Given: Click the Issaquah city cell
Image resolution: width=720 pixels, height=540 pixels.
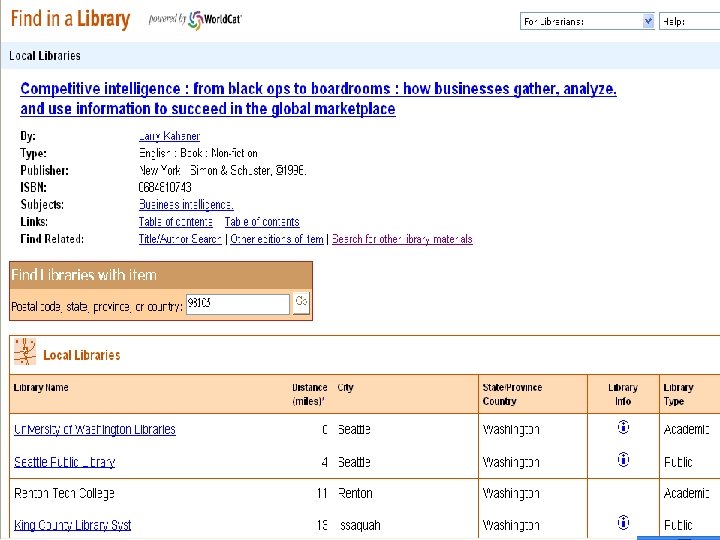Looking at the screenshot, I should pyautogui.click(x=360, y=525).
